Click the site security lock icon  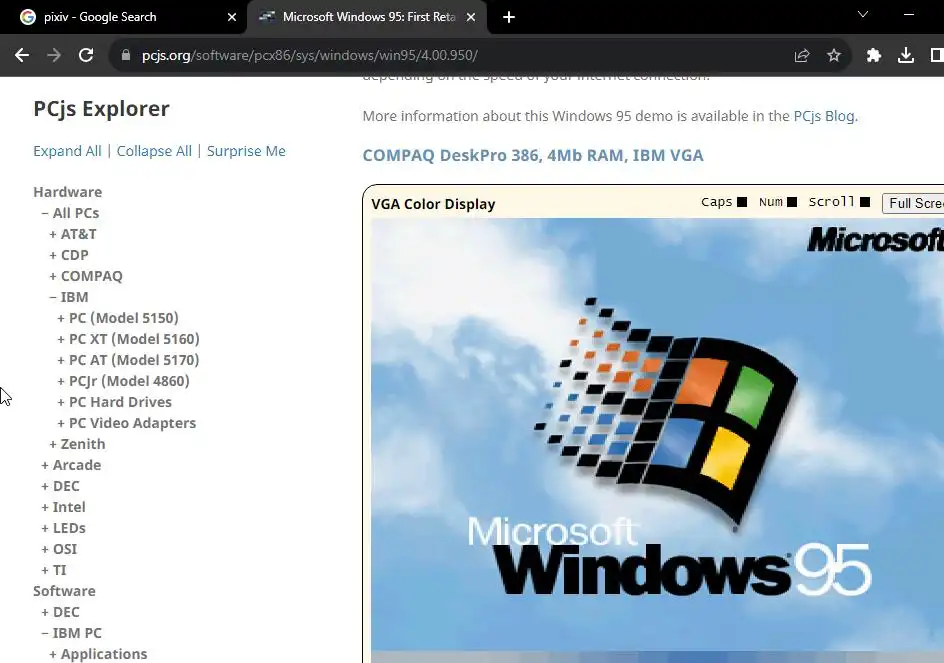coord(125,55)
